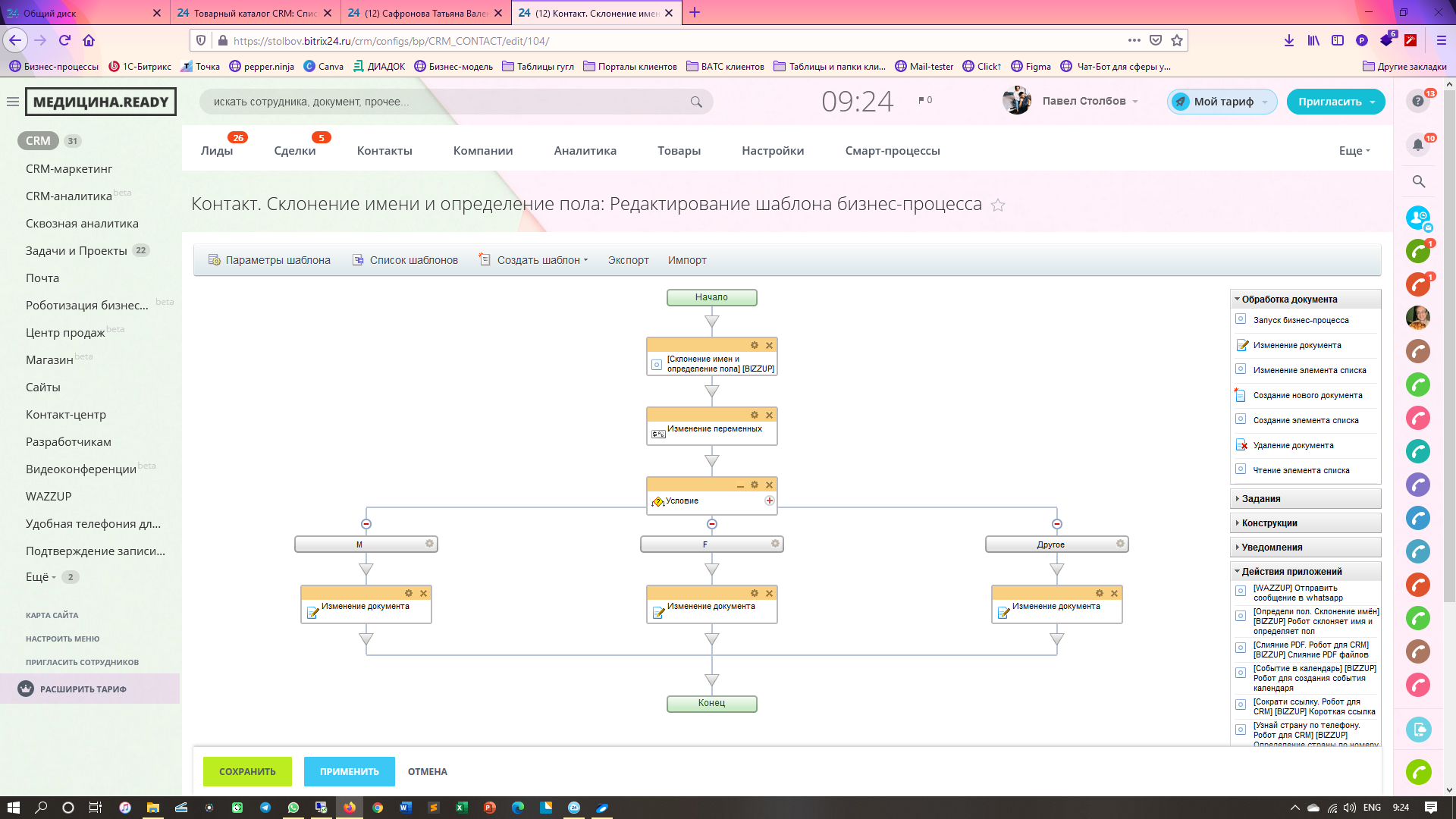Click plus icon to add condition branch

[x=769, y=500]
